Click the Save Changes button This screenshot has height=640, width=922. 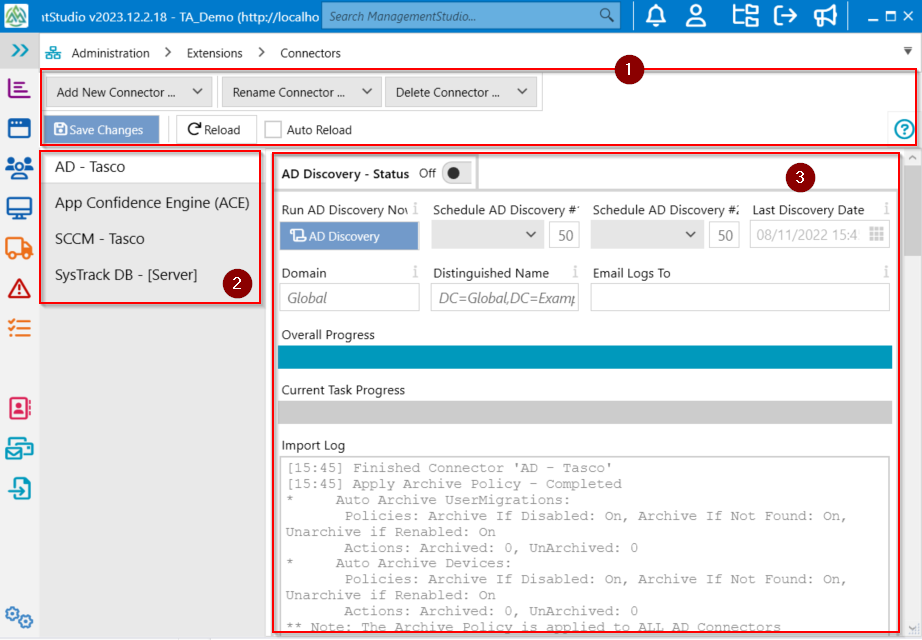click(x=101, y=129)
